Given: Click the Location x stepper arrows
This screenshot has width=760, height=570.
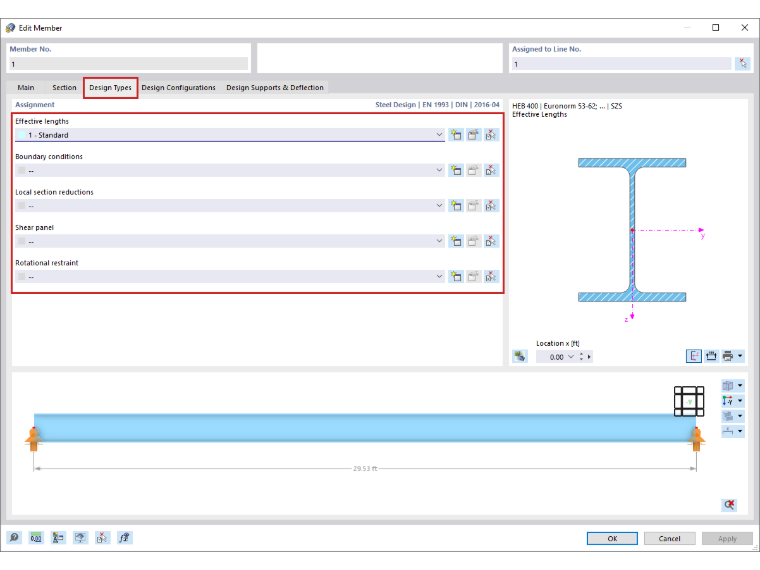Looking at the screenshot, I should pos(581,357).
